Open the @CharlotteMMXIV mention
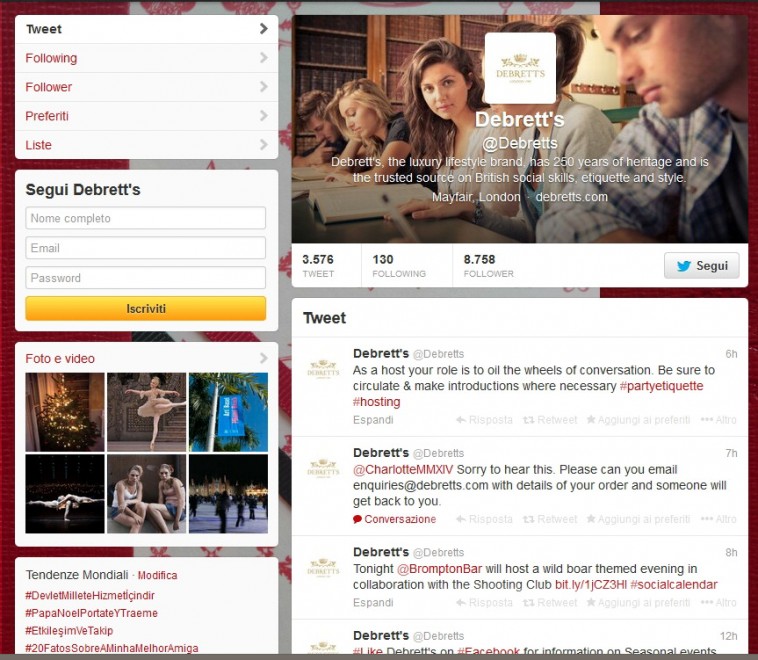The image size is (758, 660). click(403, 469)
